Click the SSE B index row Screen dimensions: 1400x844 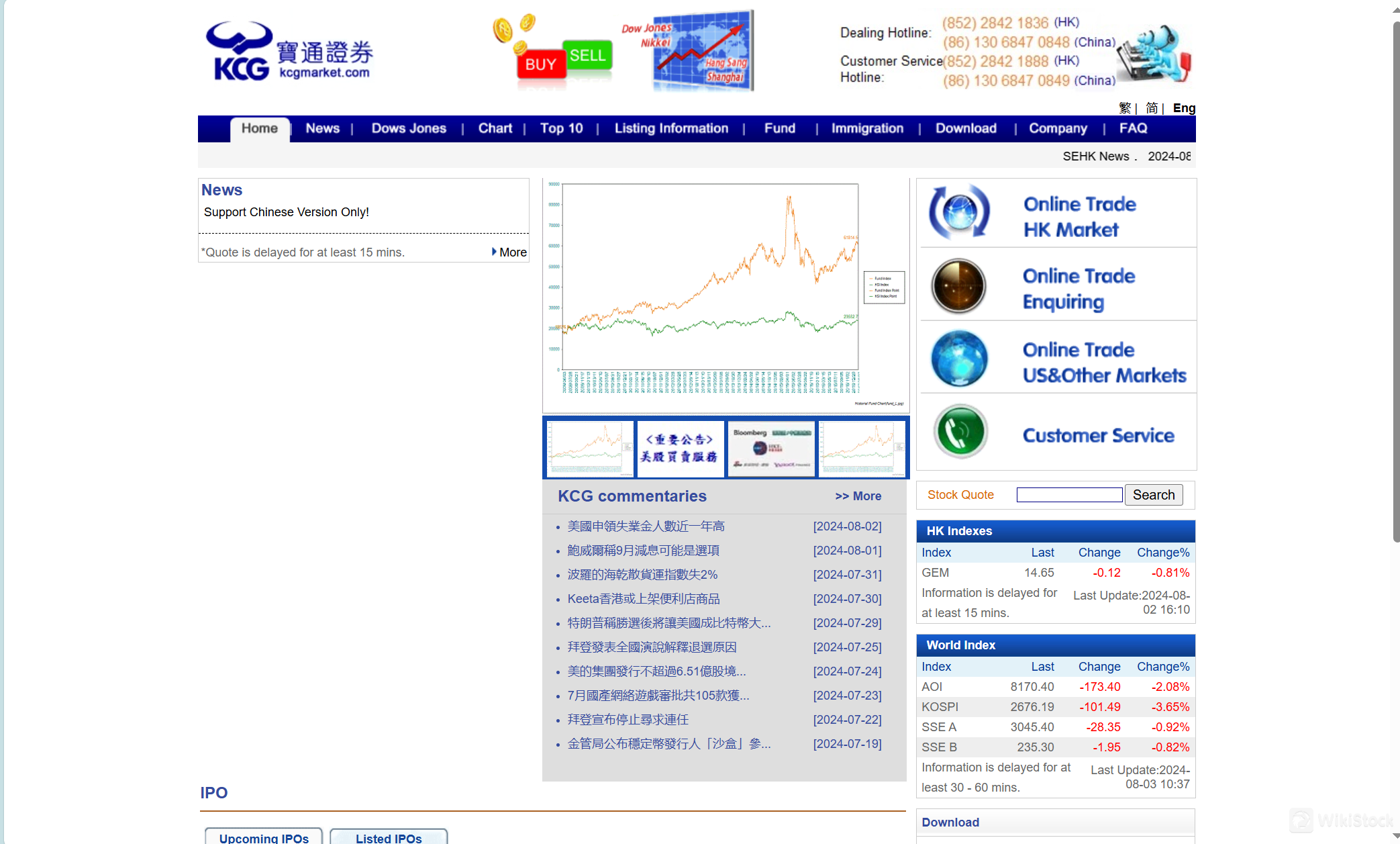coord(1055,747)
